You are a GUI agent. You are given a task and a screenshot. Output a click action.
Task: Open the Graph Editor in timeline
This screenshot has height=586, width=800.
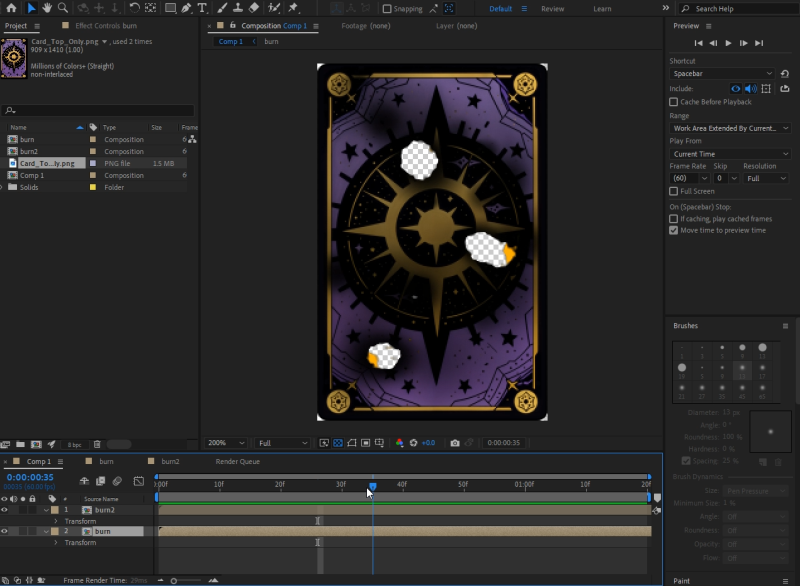(x=139, y=481)
